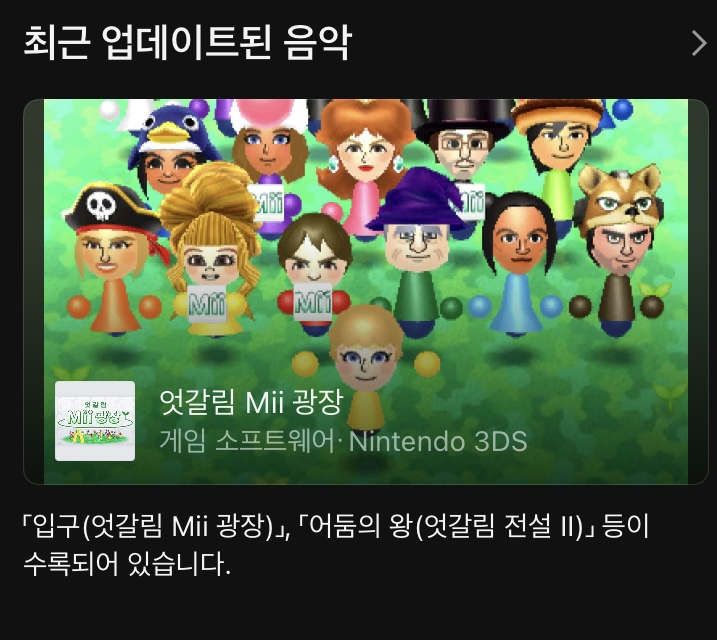Click the brown-haired Mii holding Mii sign
Image resolution: width=717 pixels, height=640 pixels.
(x=315, y=272)
